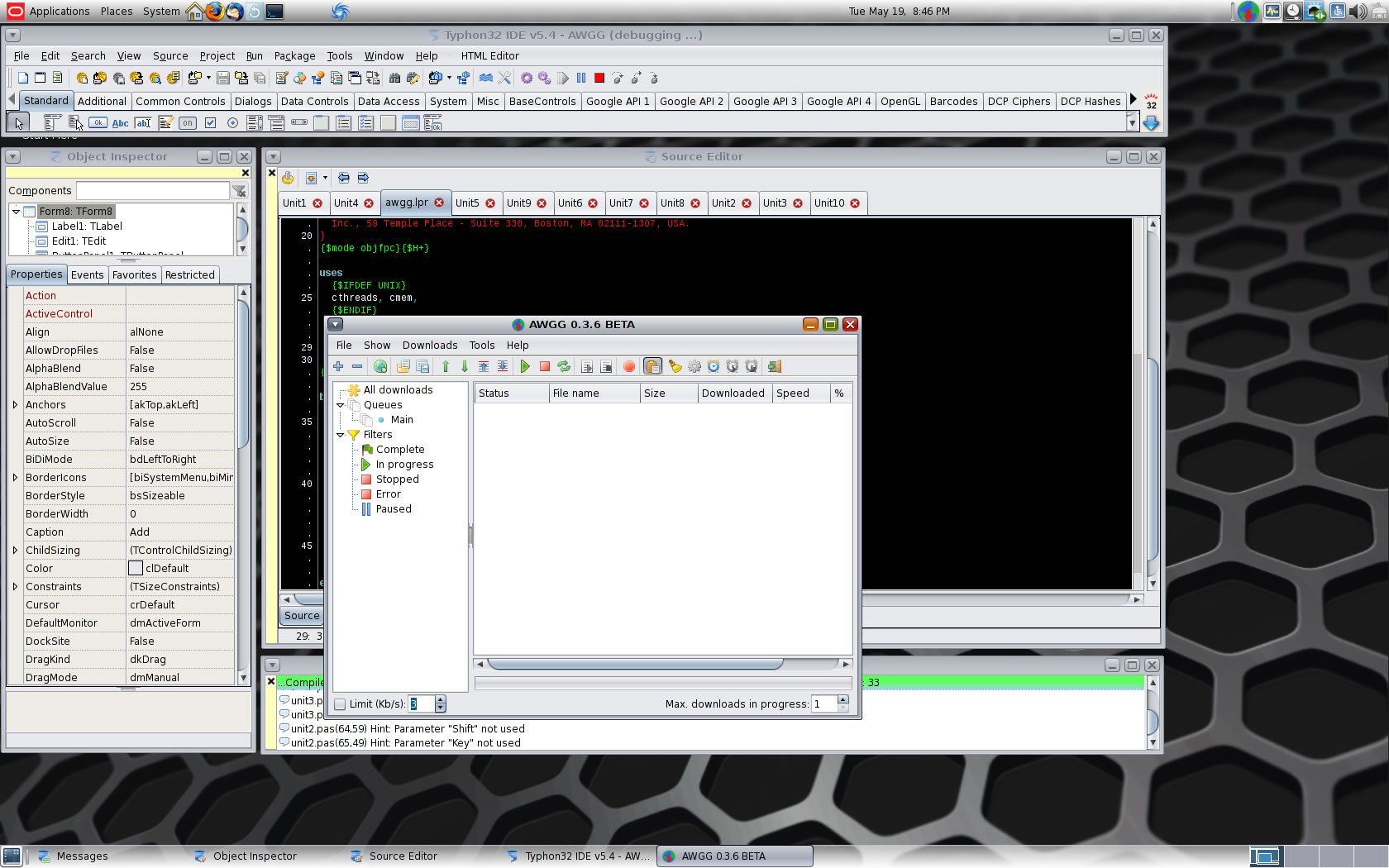The image size is (1389, 868).
Task: Collapse Form8: TForm8 in component tree
Action: [x=16, y=212]
